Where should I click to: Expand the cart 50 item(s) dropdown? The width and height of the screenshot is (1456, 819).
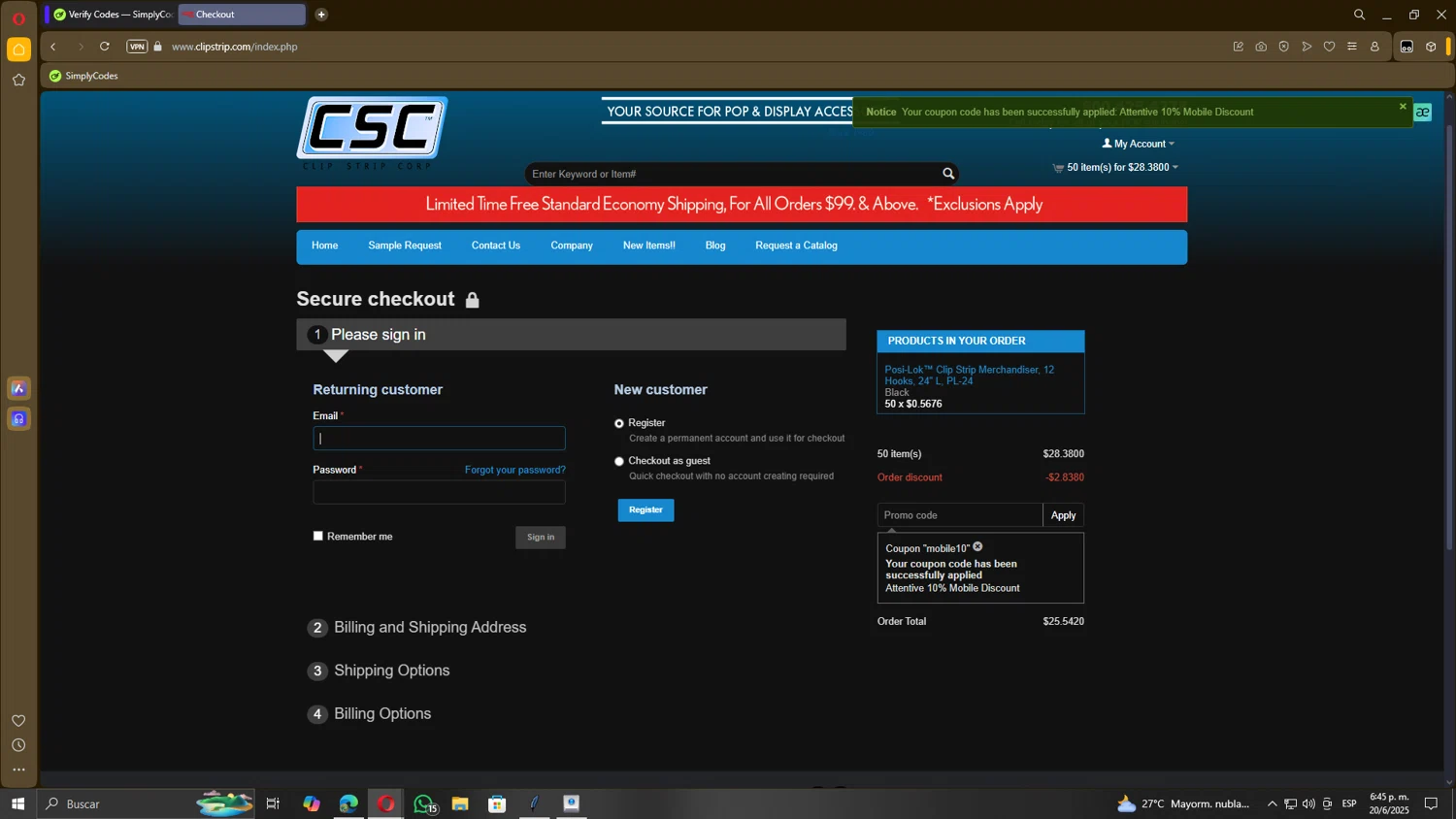1116,167
